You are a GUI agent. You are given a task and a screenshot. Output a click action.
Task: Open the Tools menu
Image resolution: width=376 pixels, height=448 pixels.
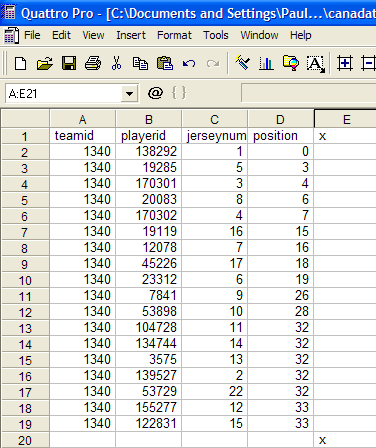click(216, 35)
